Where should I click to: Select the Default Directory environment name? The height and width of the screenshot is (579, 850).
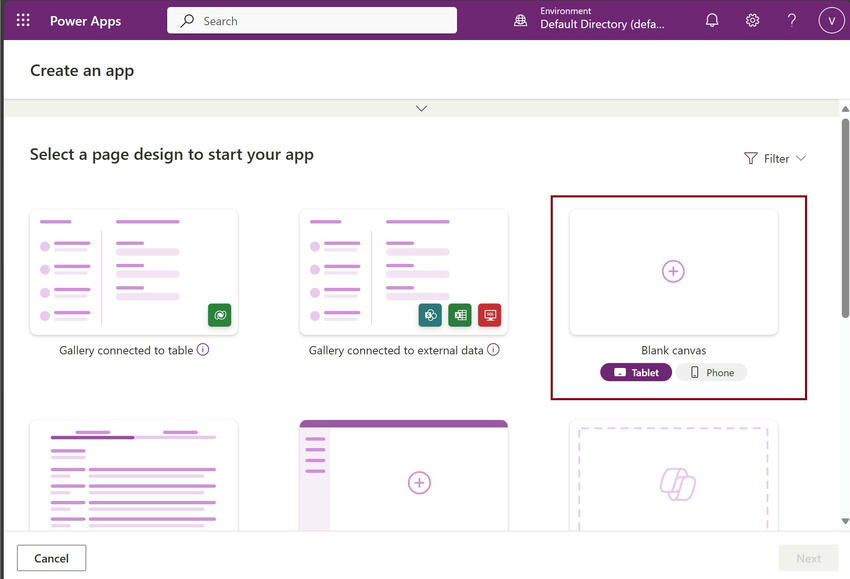click(x=602, y=24)
